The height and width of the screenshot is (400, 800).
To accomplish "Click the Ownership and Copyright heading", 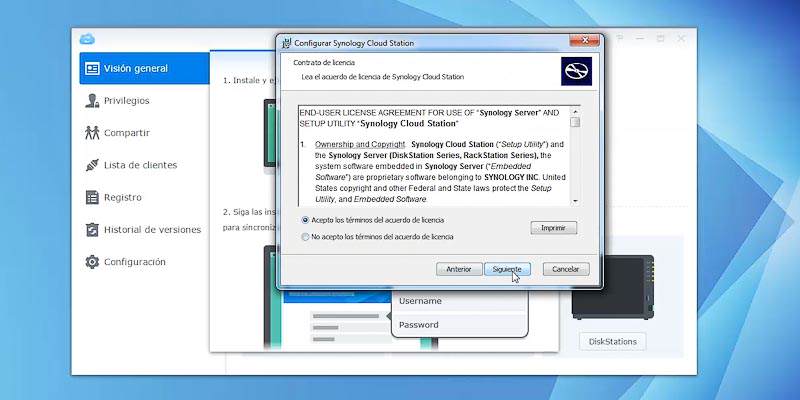I will (360, 144).
